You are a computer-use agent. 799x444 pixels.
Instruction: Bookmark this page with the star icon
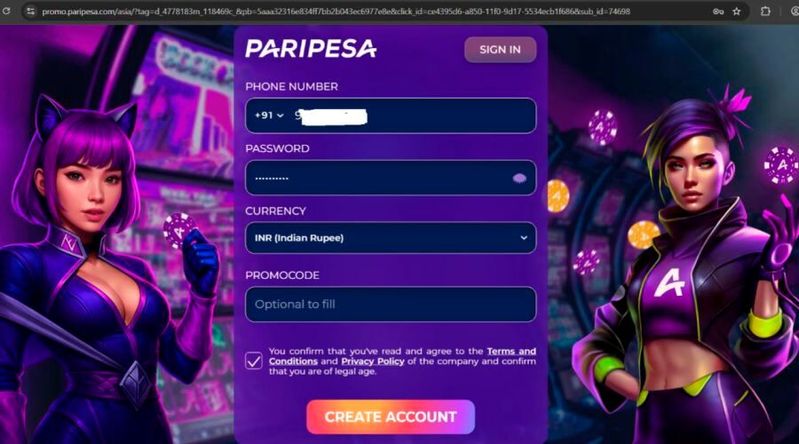[736, 11]
